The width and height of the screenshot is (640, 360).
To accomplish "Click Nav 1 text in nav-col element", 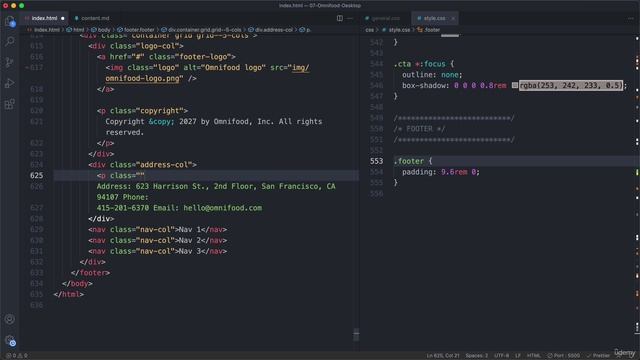I will click(190, 230).
